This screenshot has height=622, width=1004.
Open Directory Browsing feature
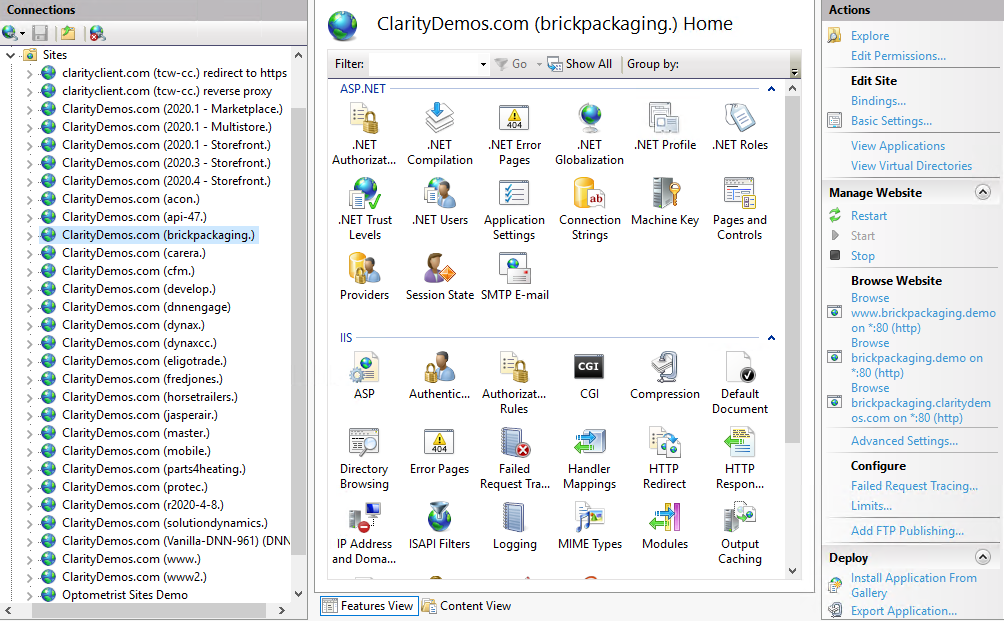click(x=364, y=459)
